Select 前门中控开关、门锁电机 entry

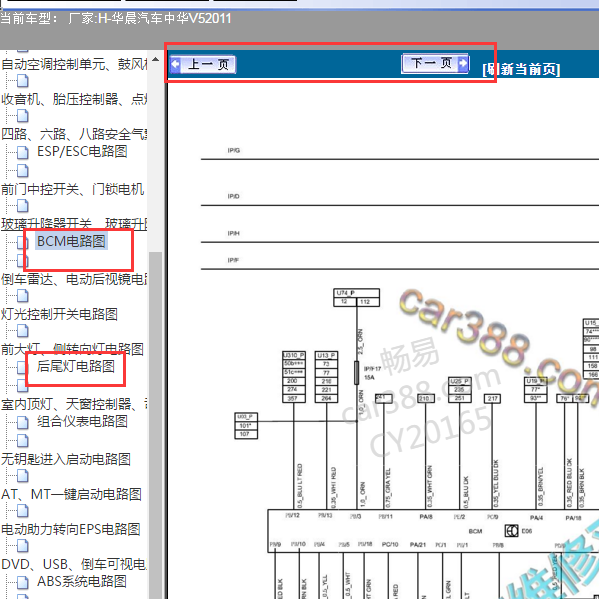tap(73, 189)
